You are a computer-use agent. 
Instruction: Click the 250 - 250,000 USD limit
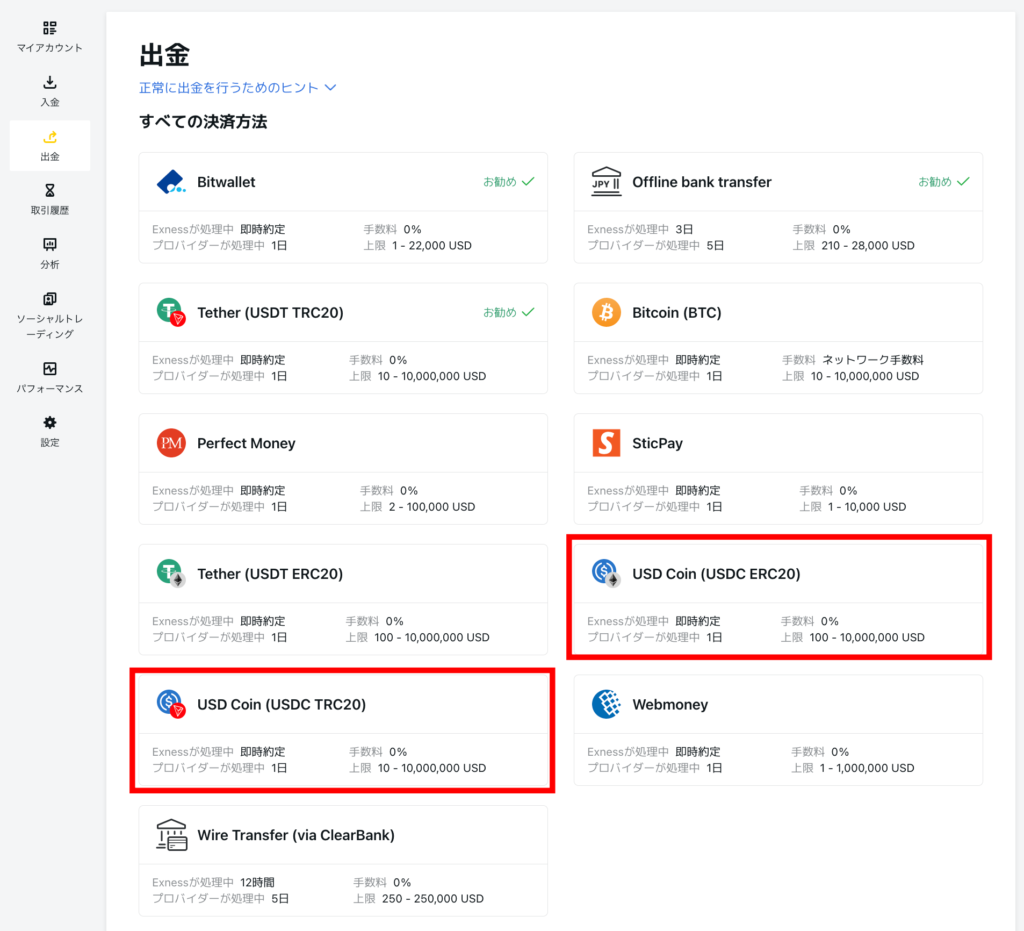(x=432, y=898)
